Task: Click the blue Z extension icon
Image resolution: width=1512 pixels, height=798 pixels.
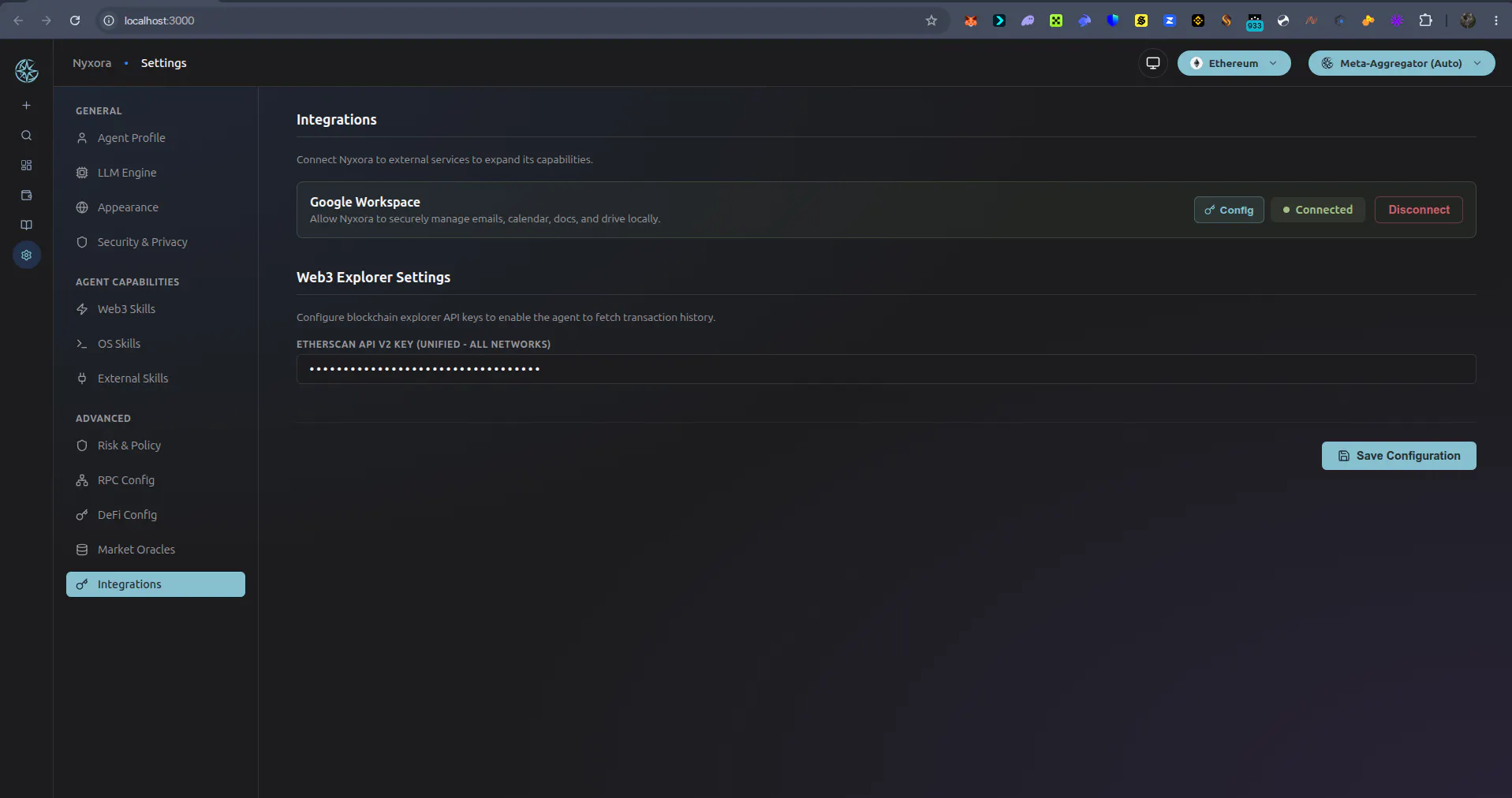Action: (1170, 21)
